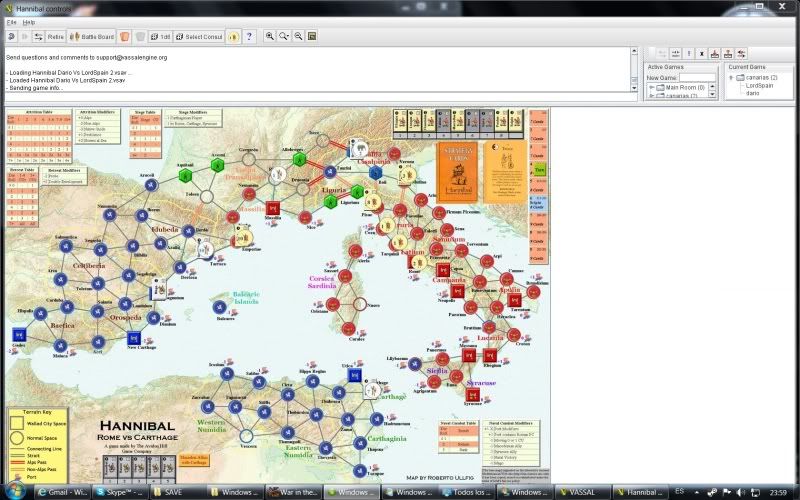The height and width of the screenshot is (500, 800).
Task: Click the Lilybaeum blue circle marker
Action: 414,364
